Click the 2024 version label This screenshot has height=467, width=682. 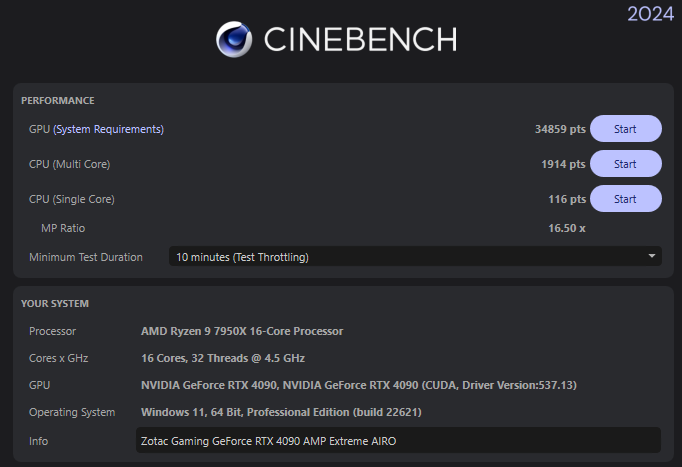(650, 14)
